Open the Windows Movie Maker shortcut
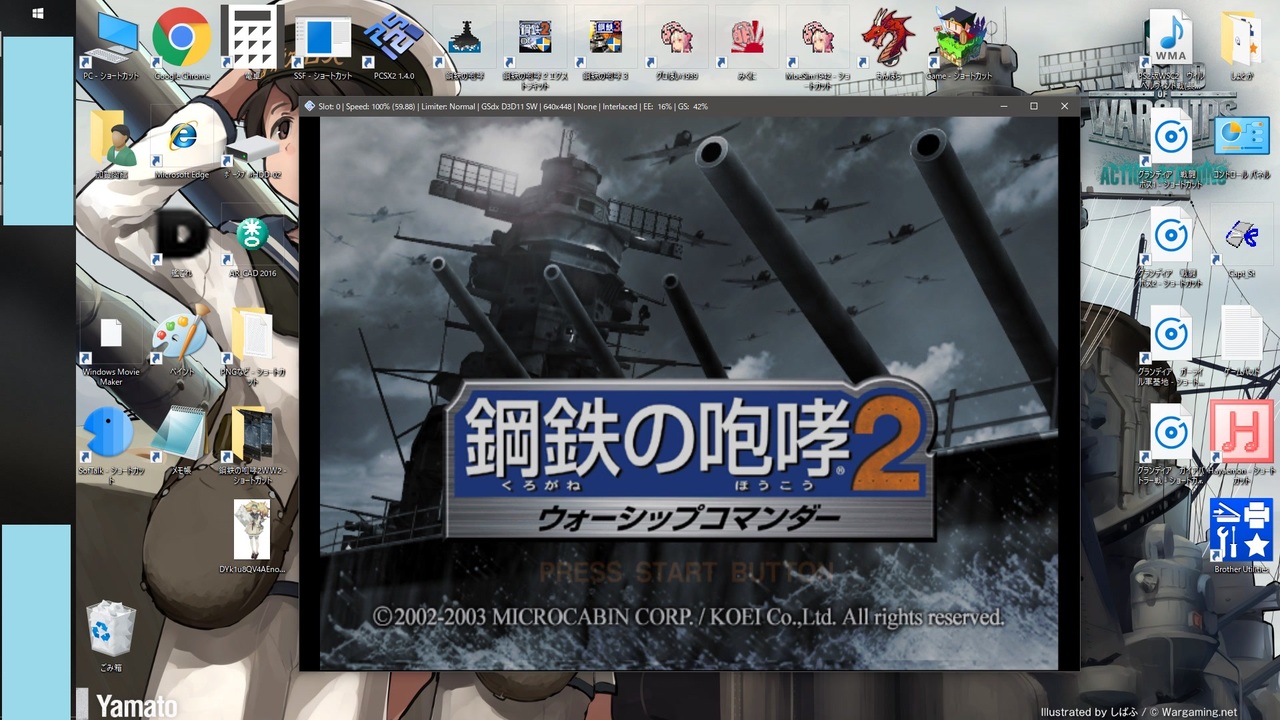 coord(110,338)
